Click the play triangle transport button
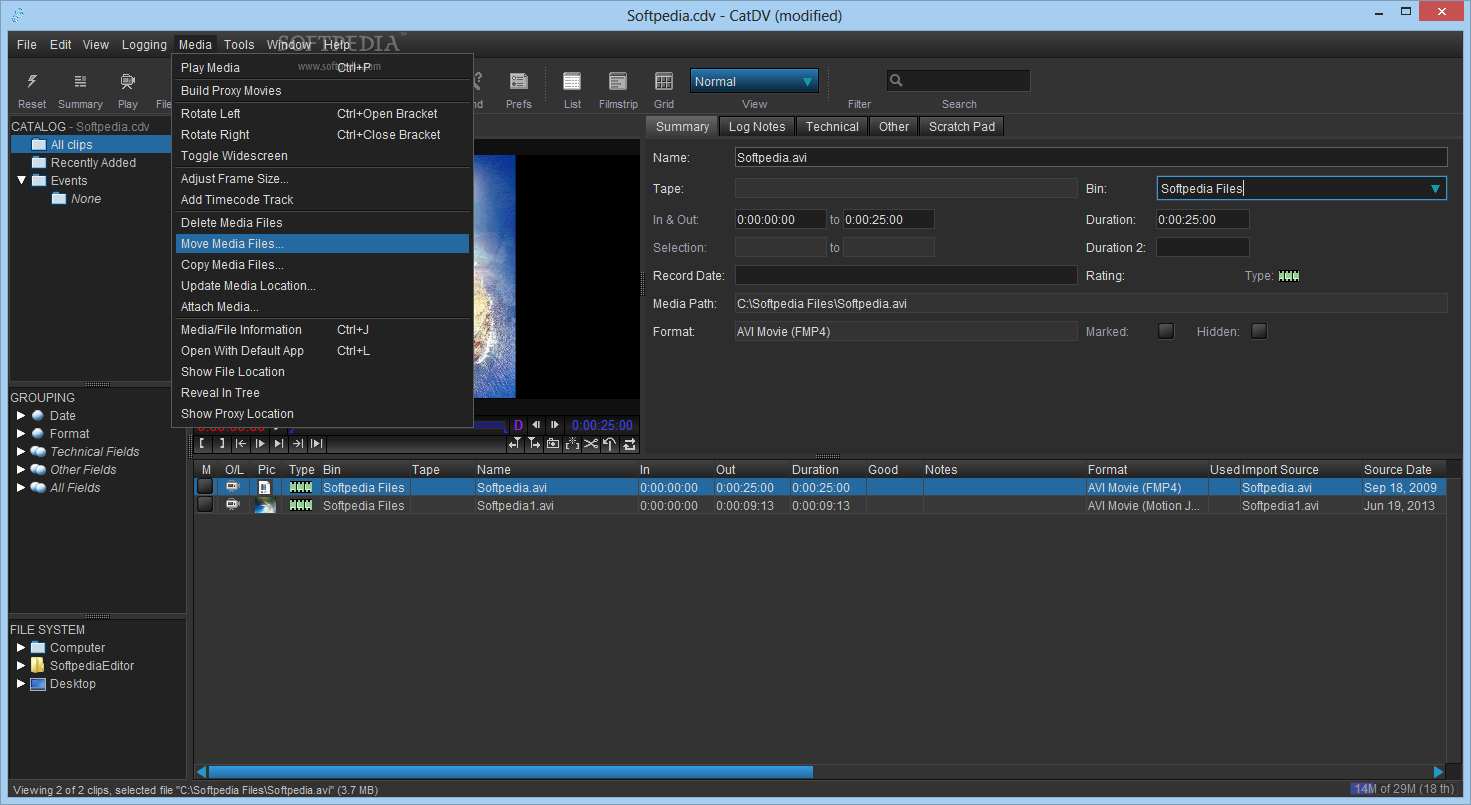 tap(260, 443)
